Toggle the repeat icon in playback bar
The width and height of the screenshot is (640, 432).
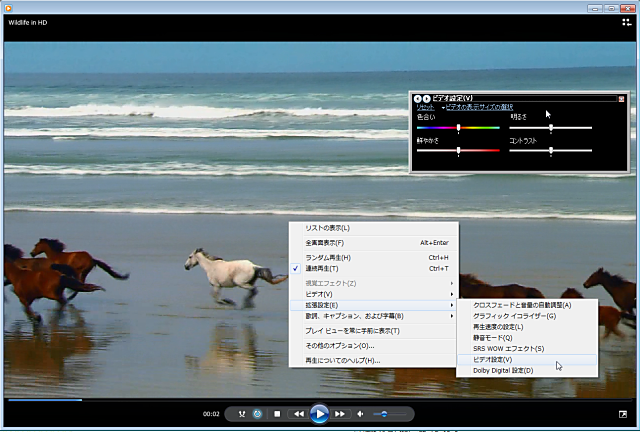click(258, 414)
